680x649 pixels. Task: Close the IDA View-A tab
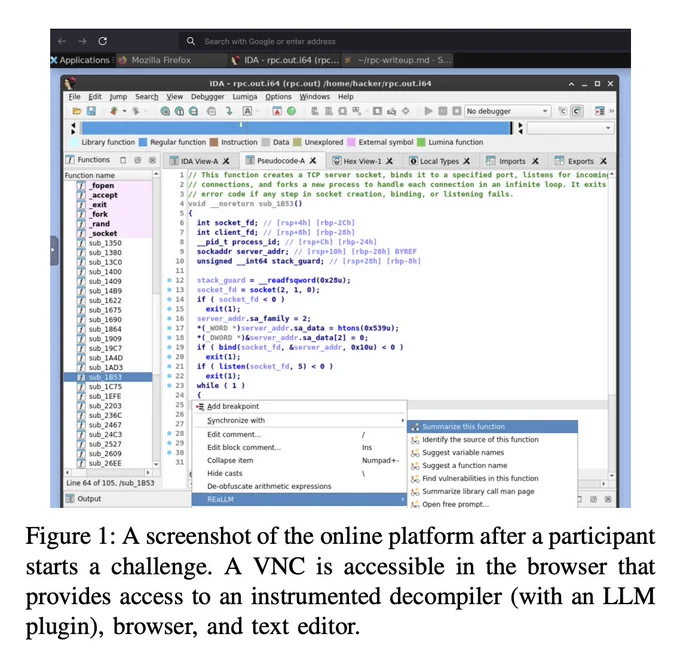pos(226,161)
